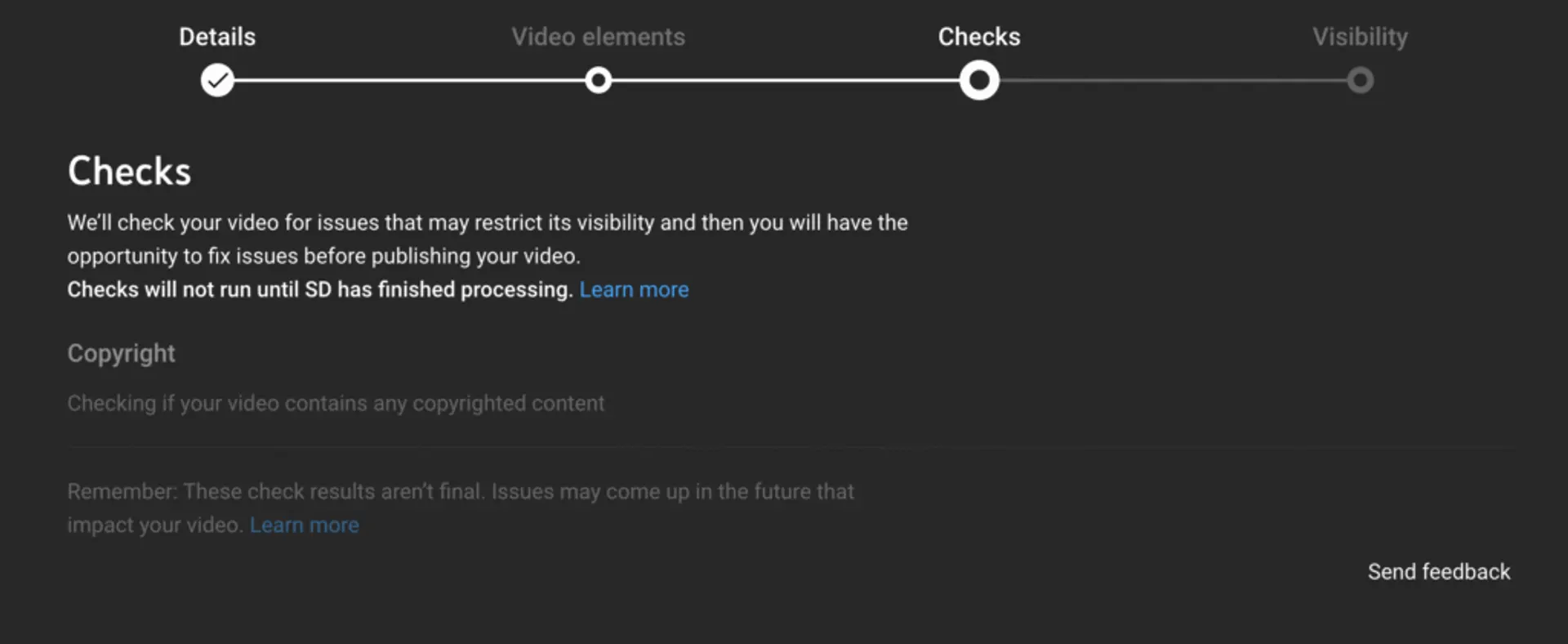Click the copyright checking status text
This screenshot has width=1568, height=644.
click(336, 403)
